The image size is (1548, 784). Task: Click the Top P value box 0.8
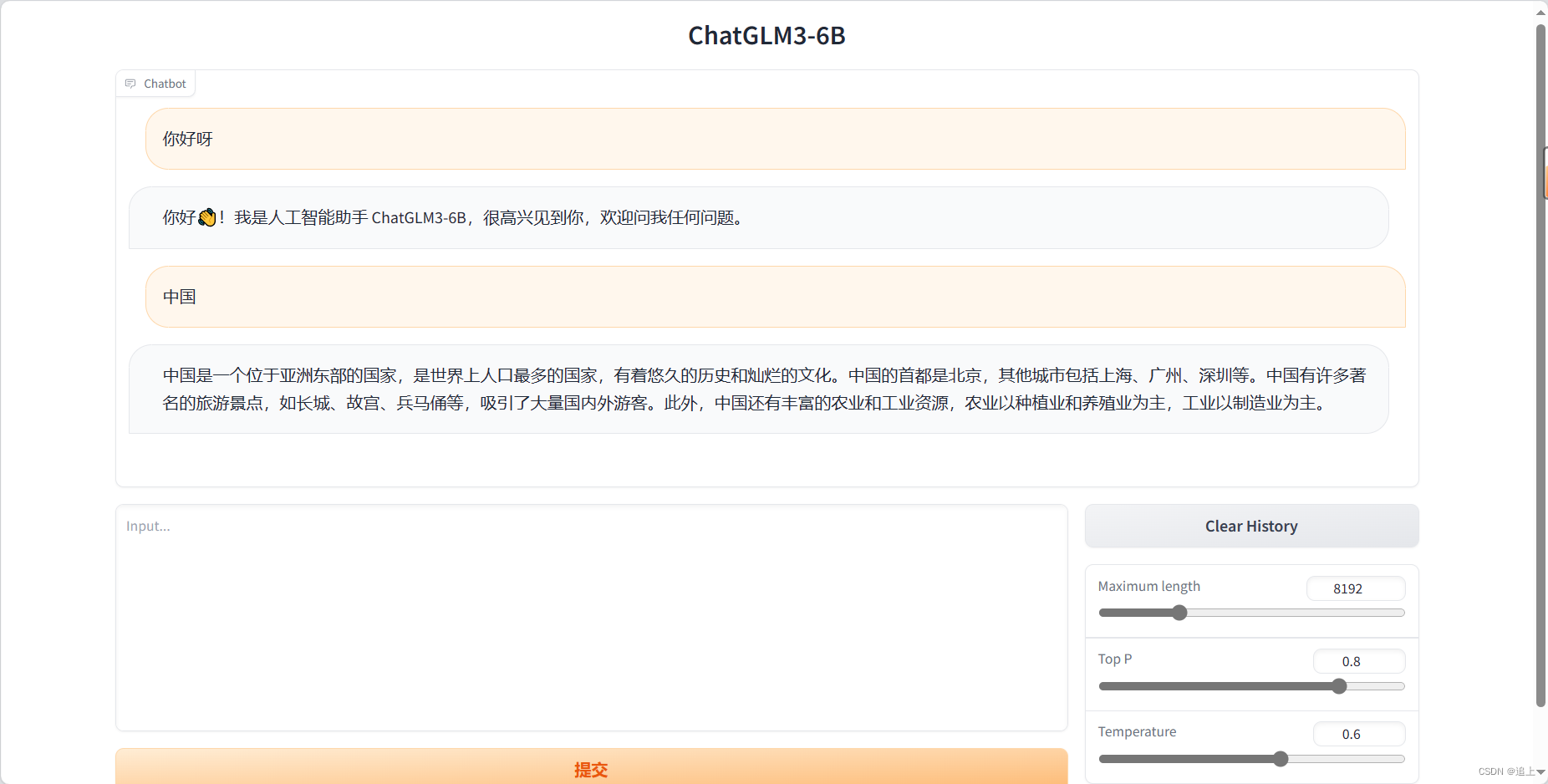1359,661
